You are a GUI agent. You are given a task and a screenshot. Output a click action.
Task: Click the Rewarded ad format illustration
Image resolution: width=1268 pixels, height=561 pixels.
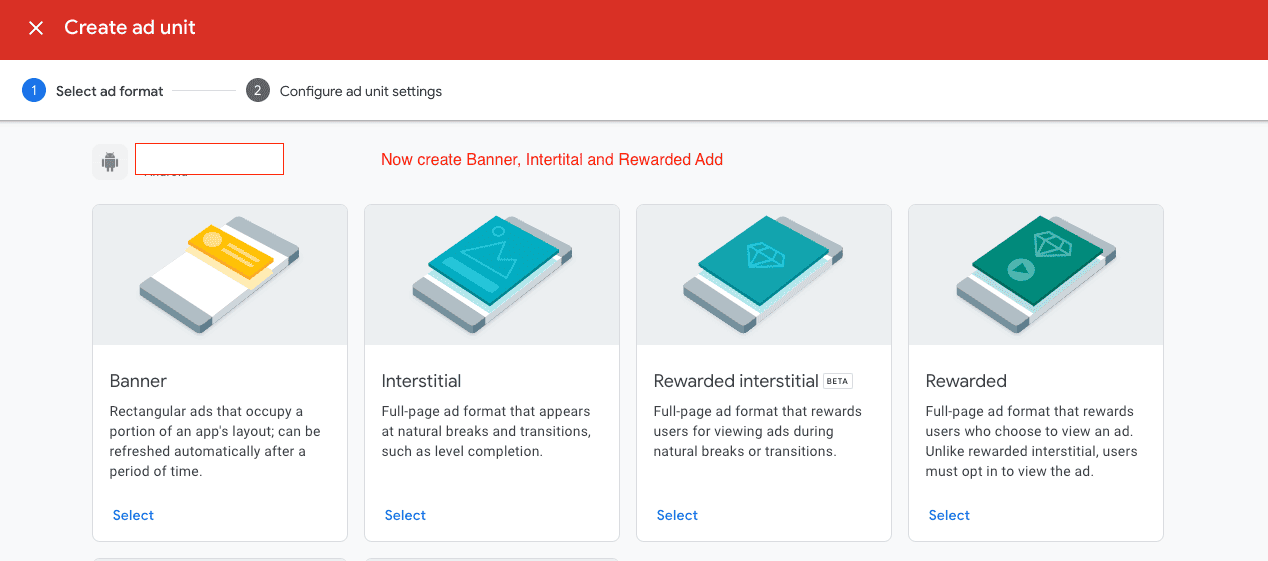coord(1036,275)
